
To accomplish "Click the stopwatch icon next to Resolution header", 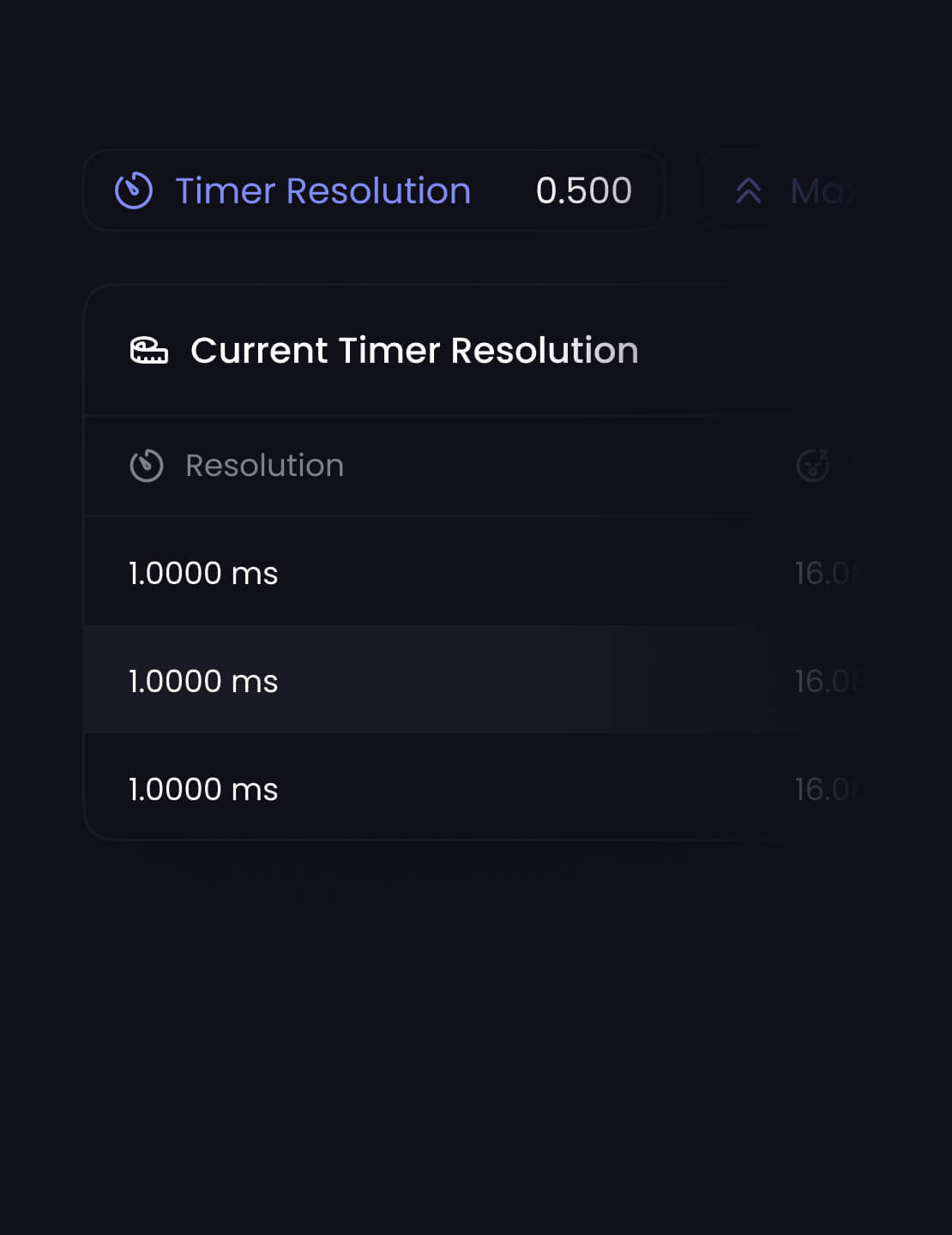I will pyautogui.click(x=147, y=466).
